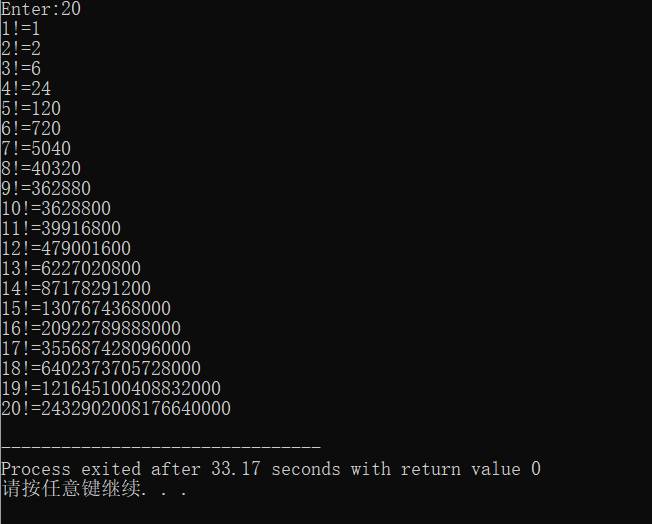Click the 'Process exited after 33.17 seconds' message
The width and height of the screenshot is (652, 524).
pos(170,469)
